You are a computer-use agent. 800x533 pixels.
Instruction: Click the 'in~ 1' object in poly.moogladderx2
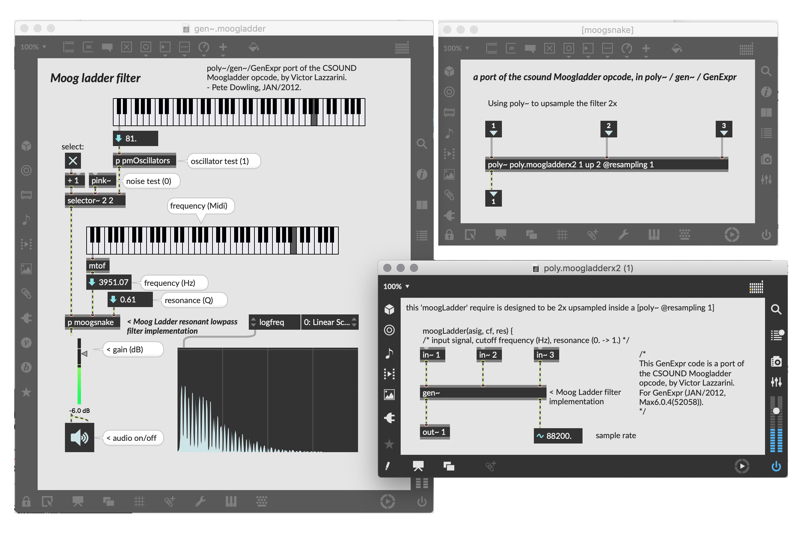click(x=432, y=355)
